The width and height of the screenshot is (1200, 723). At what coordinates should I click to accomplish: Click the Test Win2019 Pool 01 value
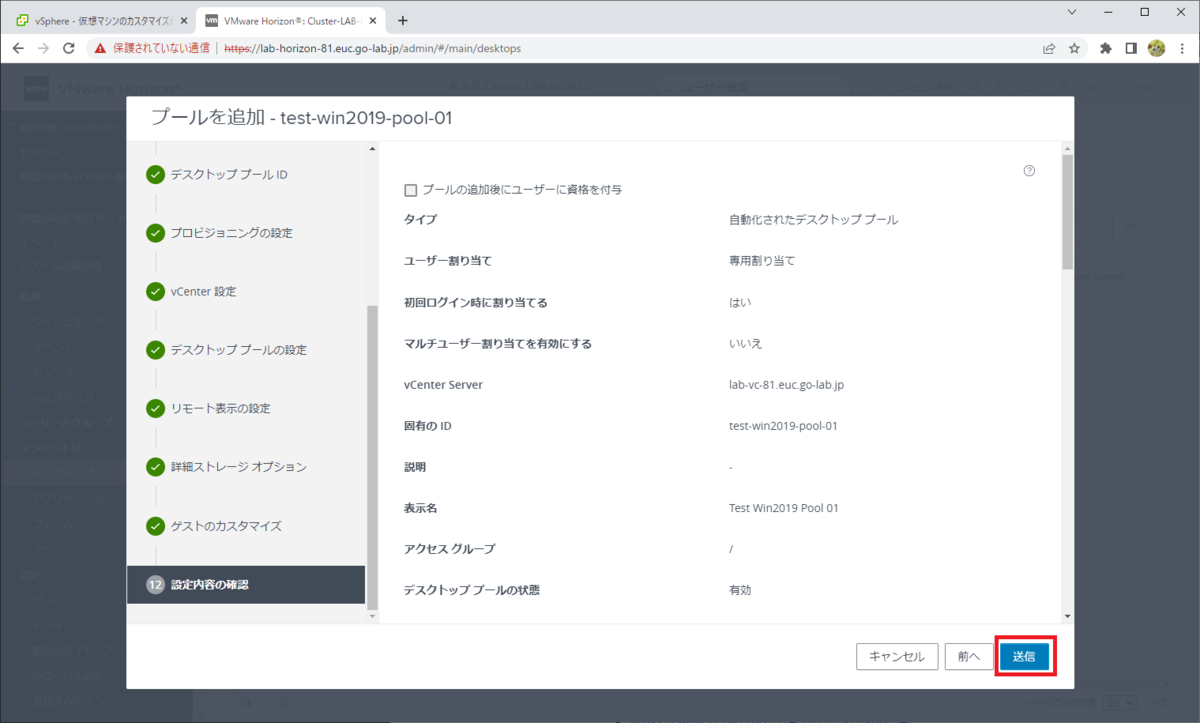coord(784,508)
